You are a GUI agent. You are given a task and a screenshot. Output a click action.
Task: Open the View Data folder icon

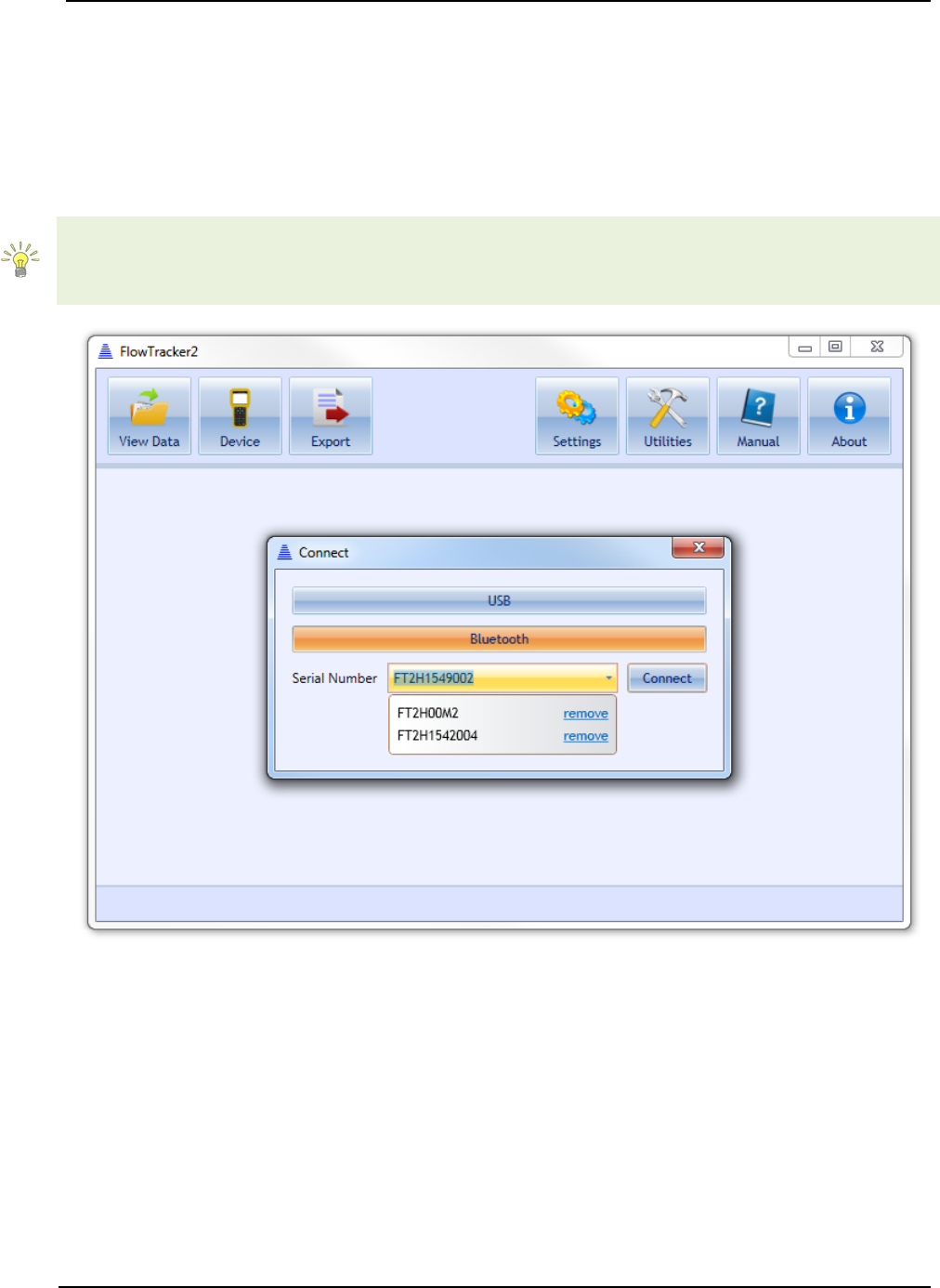coord(149,415)
